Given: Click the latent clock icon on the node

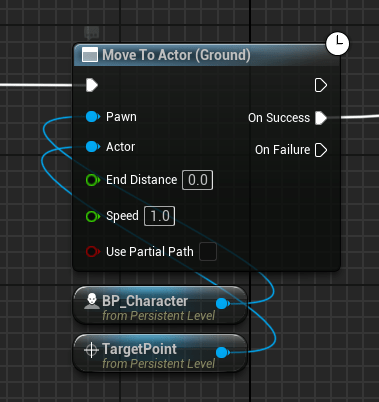Looking at the screenshot, I should click(337, 44).
